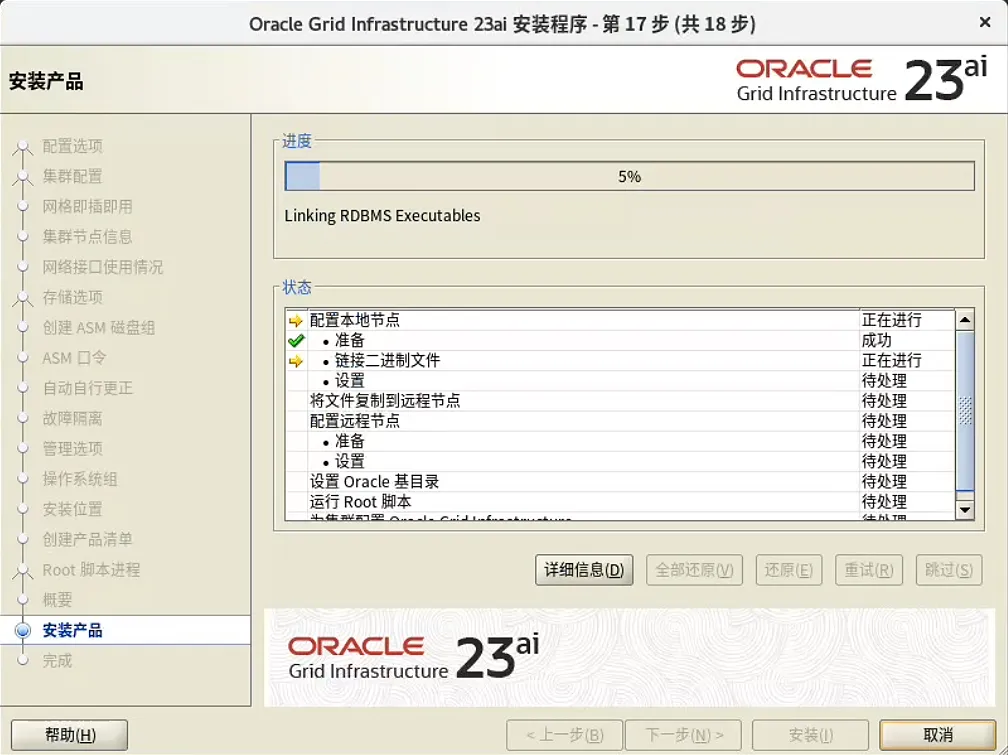Click the 重试(R) retry button
The width and height of the screenshot is (1008, 755).
[x=869, y=570]
